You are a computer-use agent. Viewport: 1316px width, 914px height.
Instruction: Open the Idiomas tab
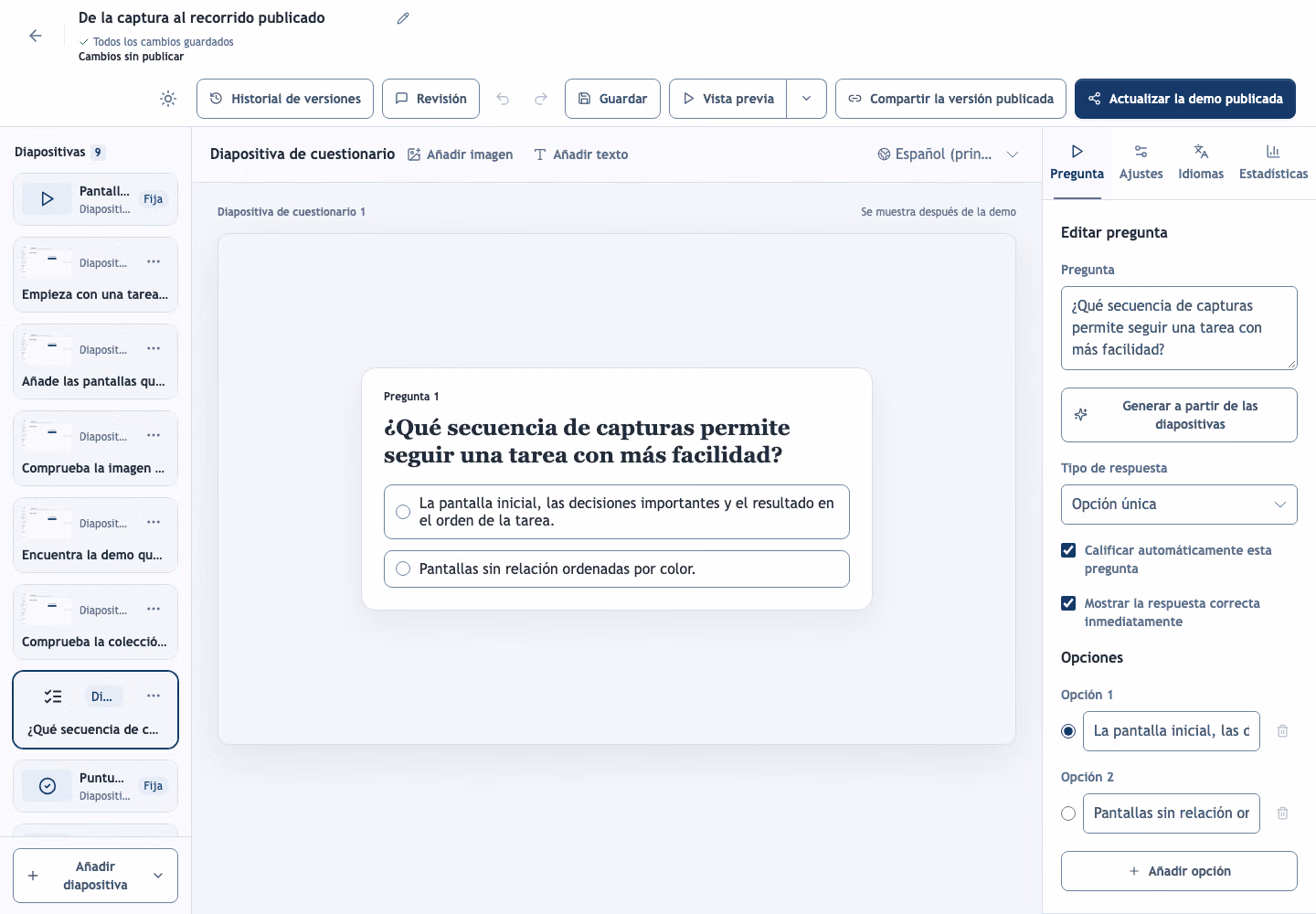(1201, 163)
